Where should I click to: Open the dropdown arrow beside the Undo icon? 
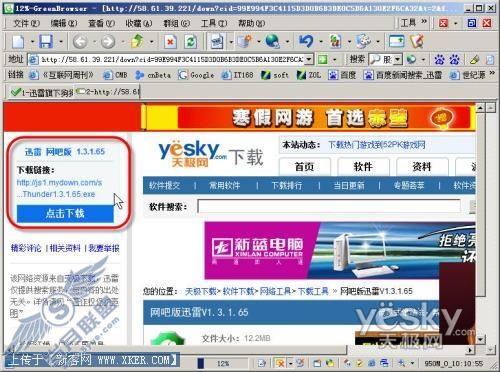tap(321, 42)
